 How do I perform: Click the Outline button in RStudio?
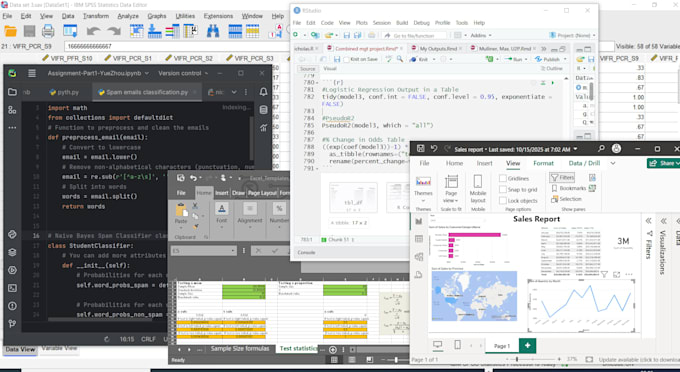551,69
